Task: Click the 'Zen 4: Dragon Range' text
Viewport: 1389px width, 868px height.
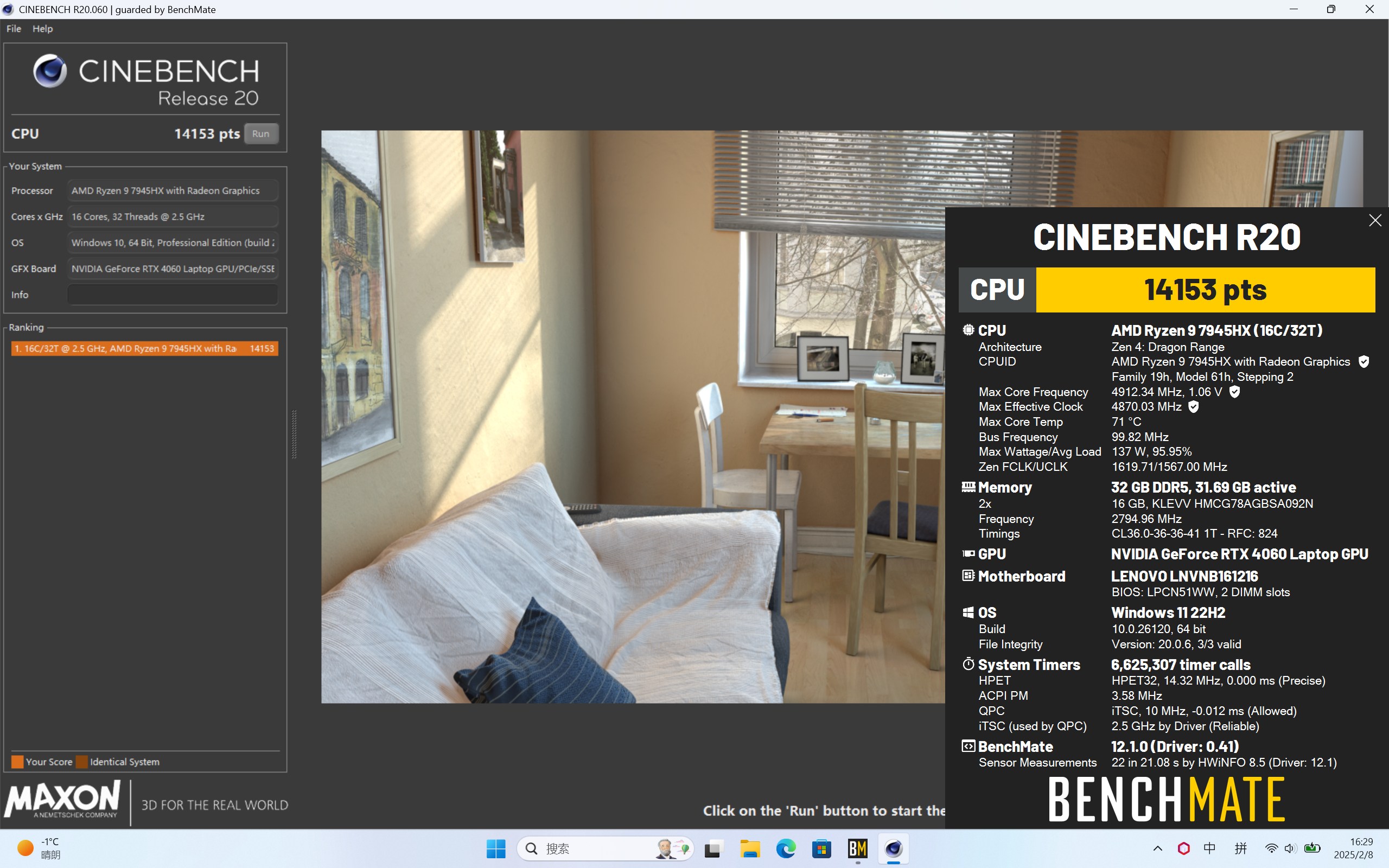Action: (1168, 347)
